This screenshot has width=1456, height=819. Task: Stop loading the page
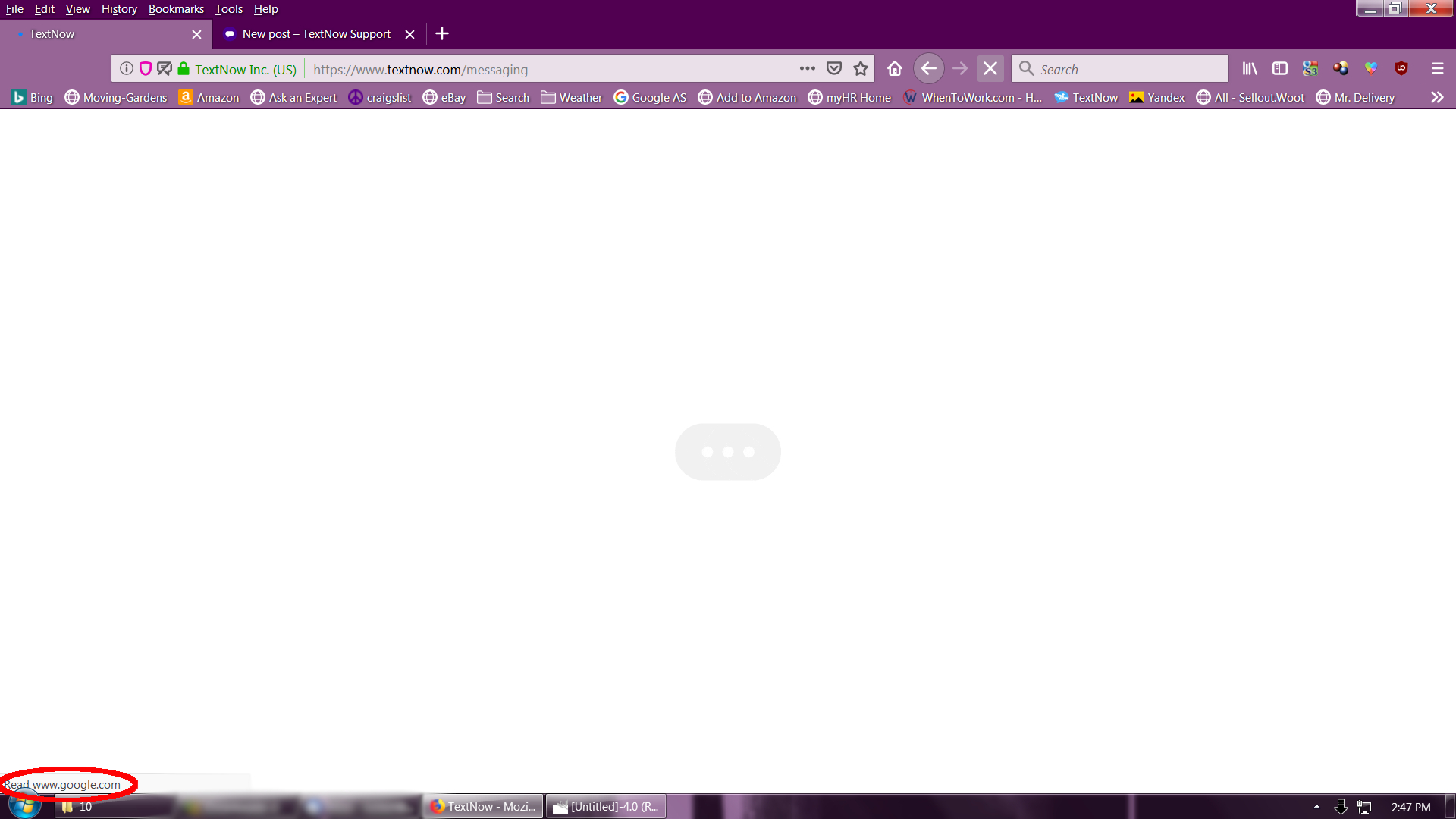990,69
